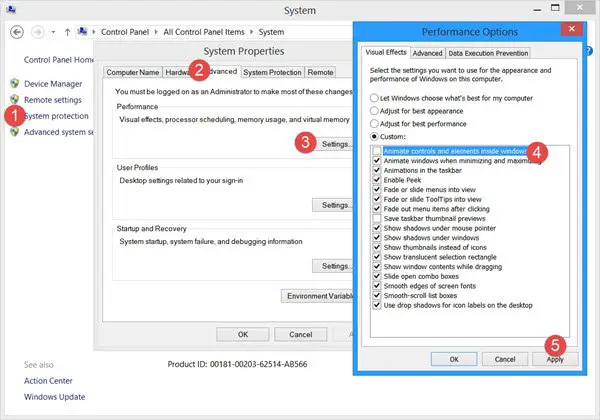This screenshot has height=420, width=600.
Task: Click the Up one level arrow
Action: pyautogui.click(x=67, y=32)
